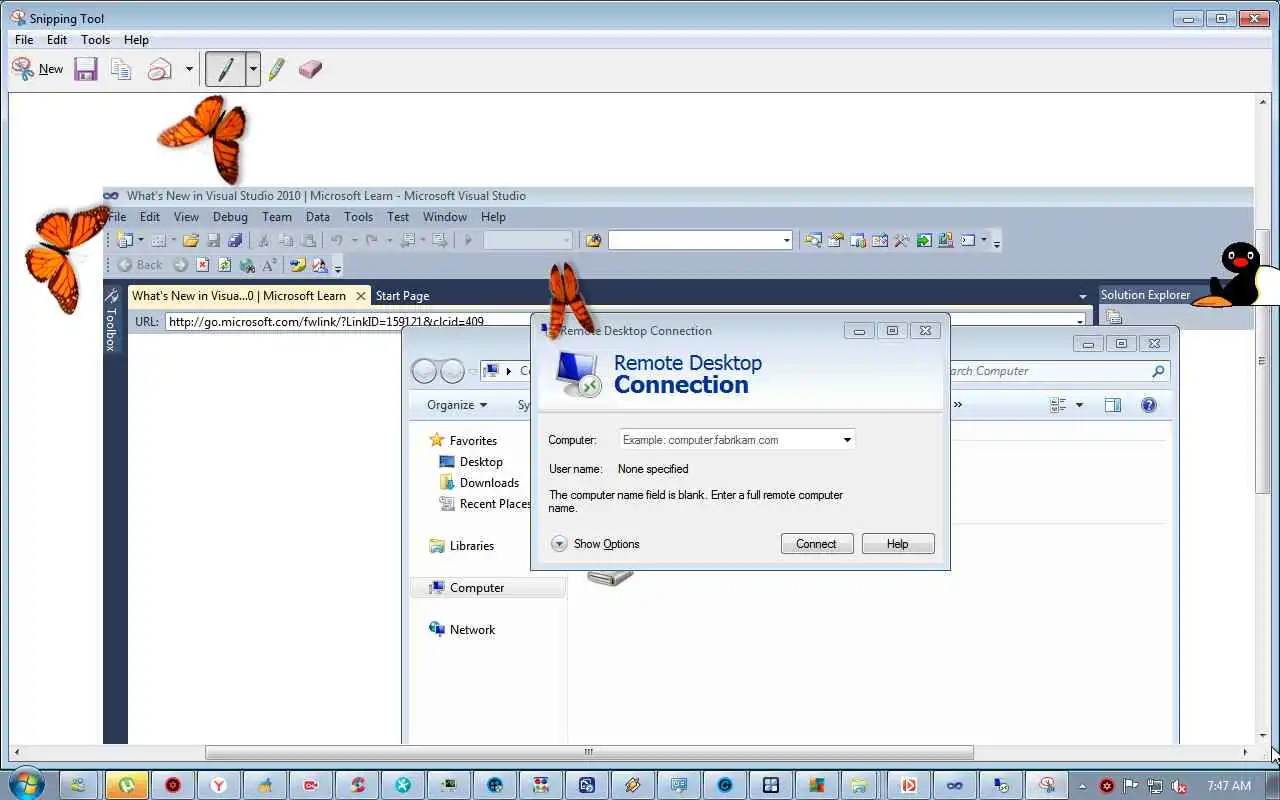Open the Snipping Tool File menu

tap(24, 40)
